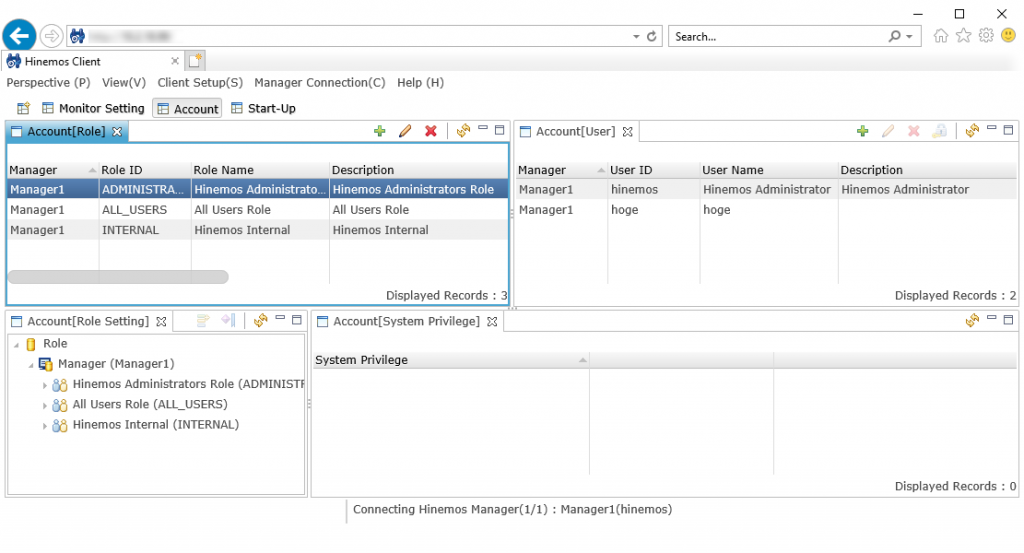The width and height of the screenshot is (1024, 553).
Task: Open the Manager Connection(C) menu
Action: coord(320,83)
